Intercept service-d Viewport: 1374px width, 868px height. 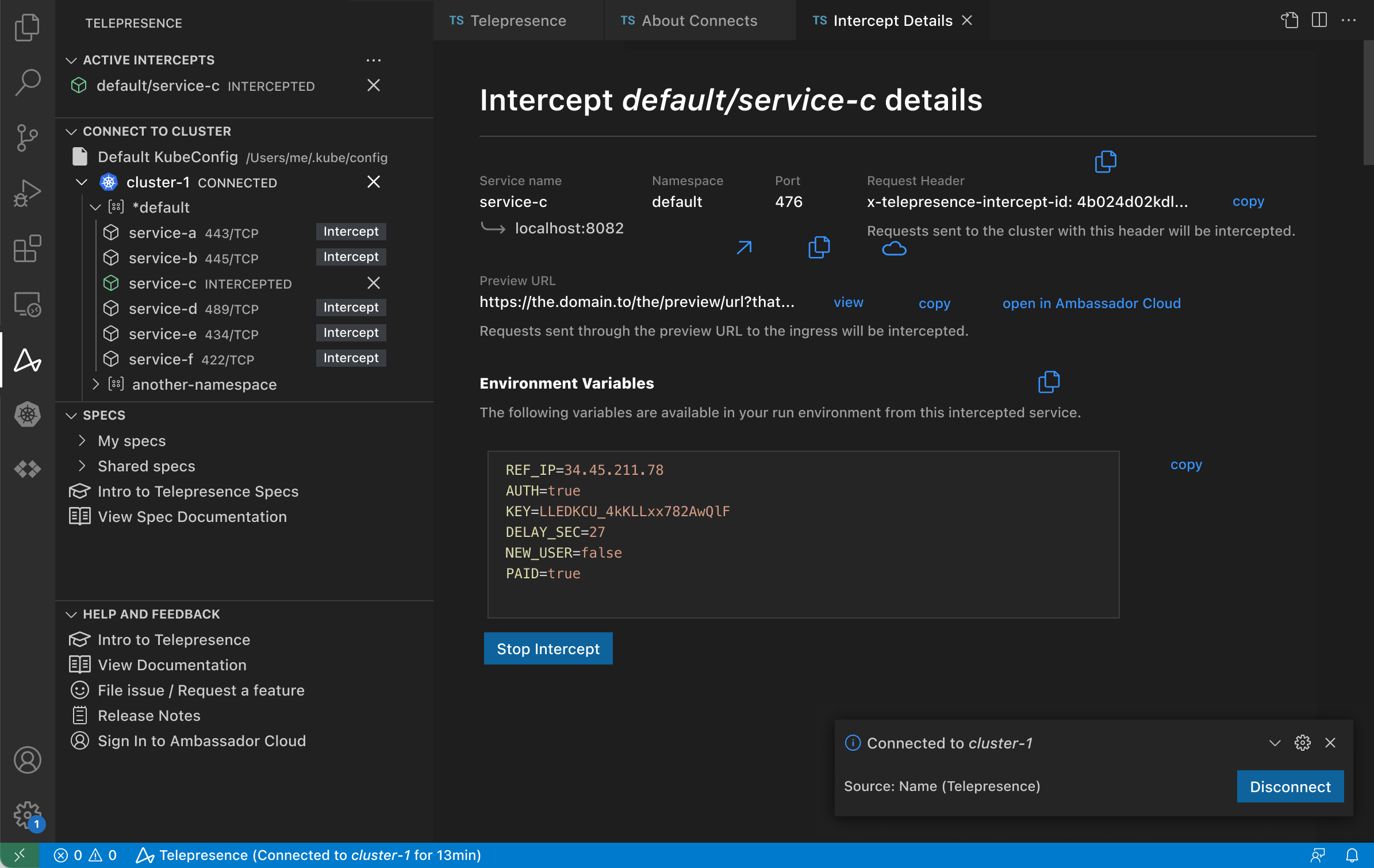click(351, 308)
